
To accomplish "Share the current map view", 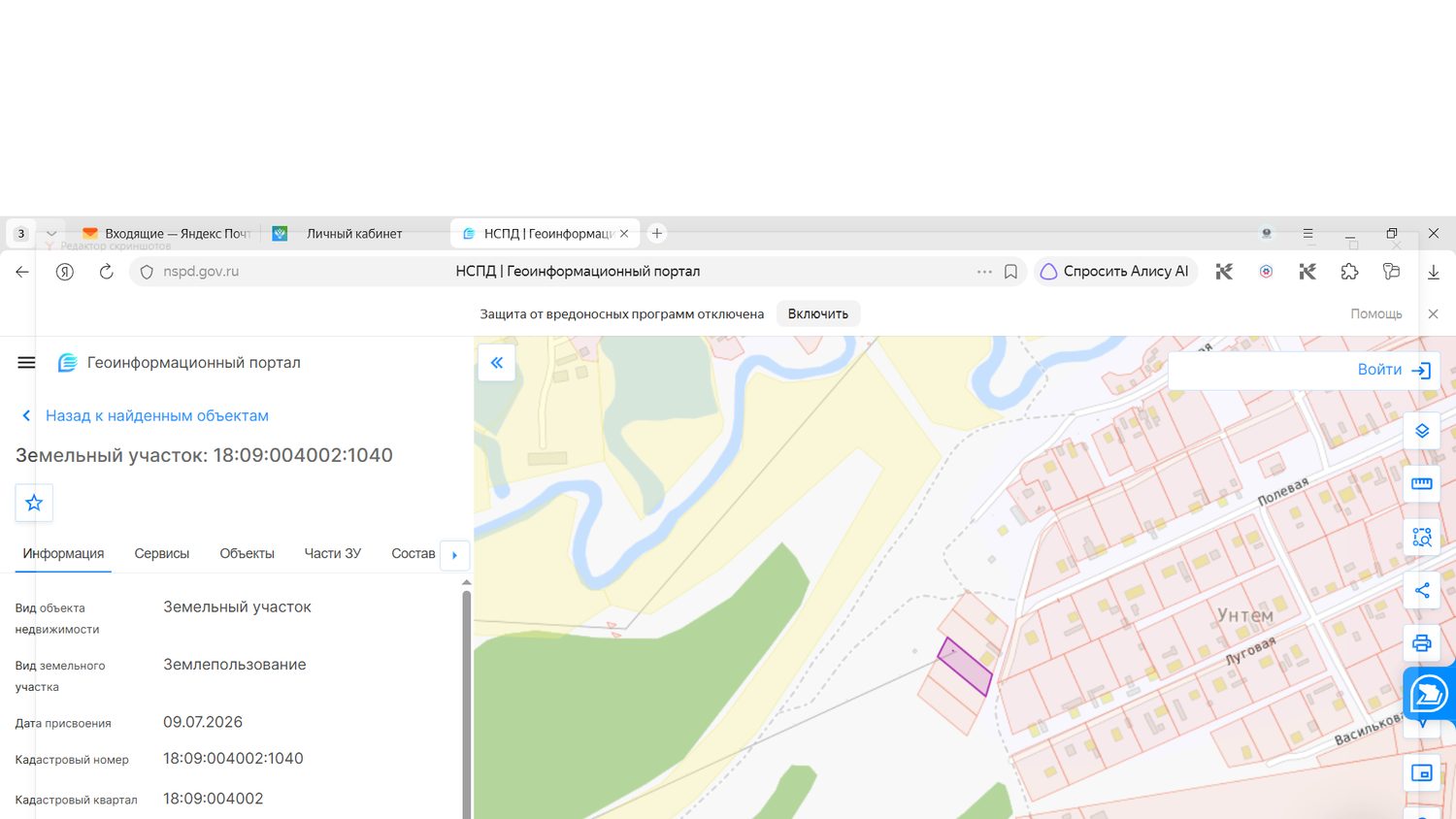I will click(1422, 590).
